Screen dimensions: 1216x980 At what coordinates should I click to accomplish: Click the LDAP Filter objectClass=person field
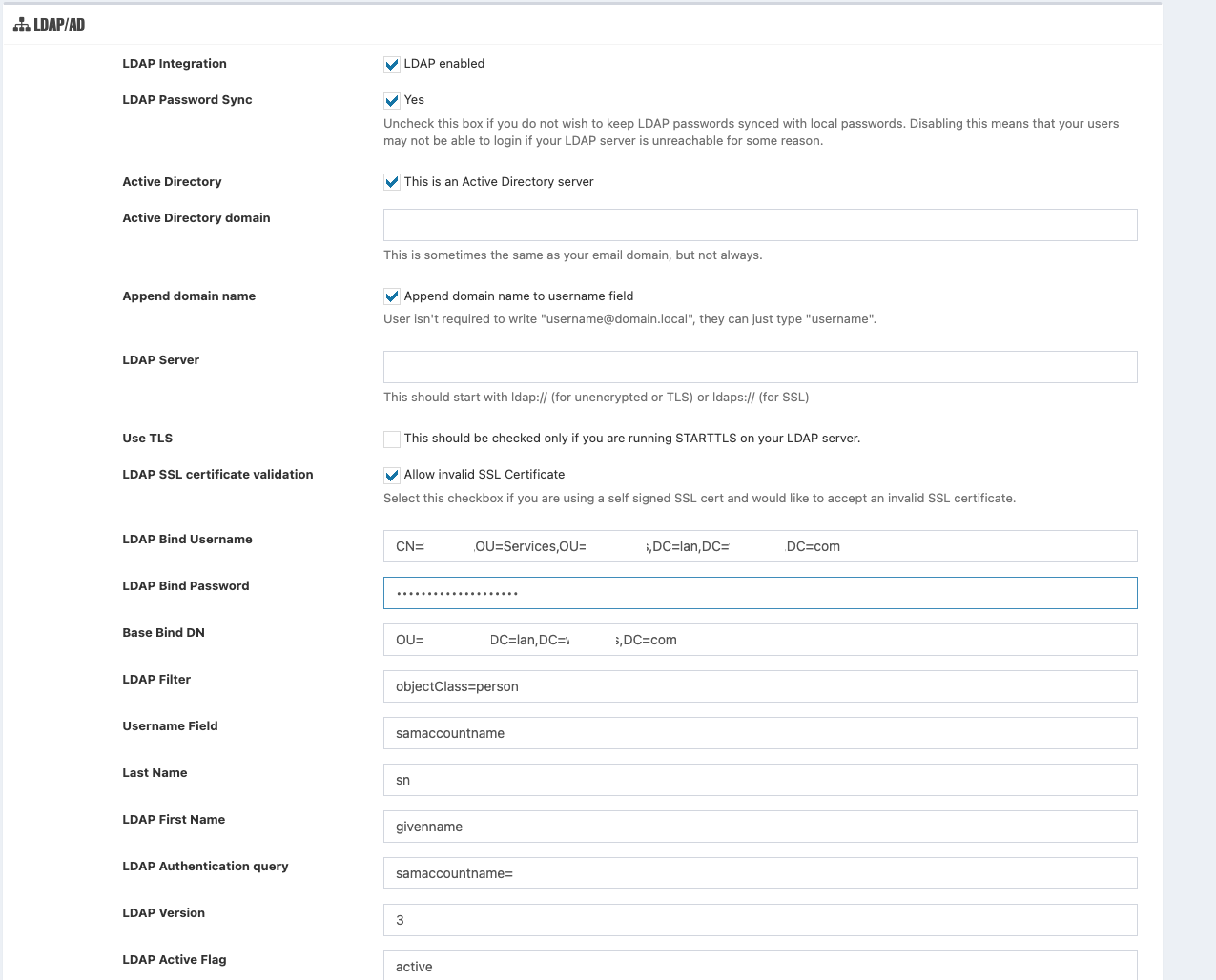tap(760, 686)
